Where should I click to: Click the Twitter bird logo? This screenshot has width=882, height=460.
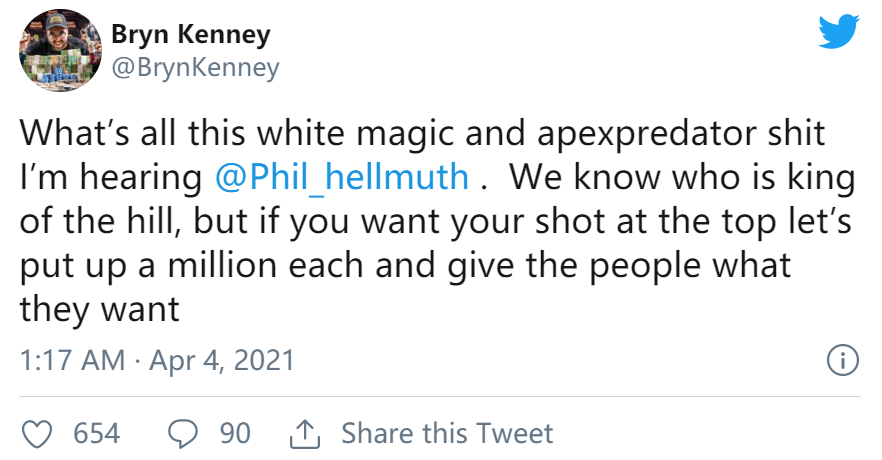839,32
